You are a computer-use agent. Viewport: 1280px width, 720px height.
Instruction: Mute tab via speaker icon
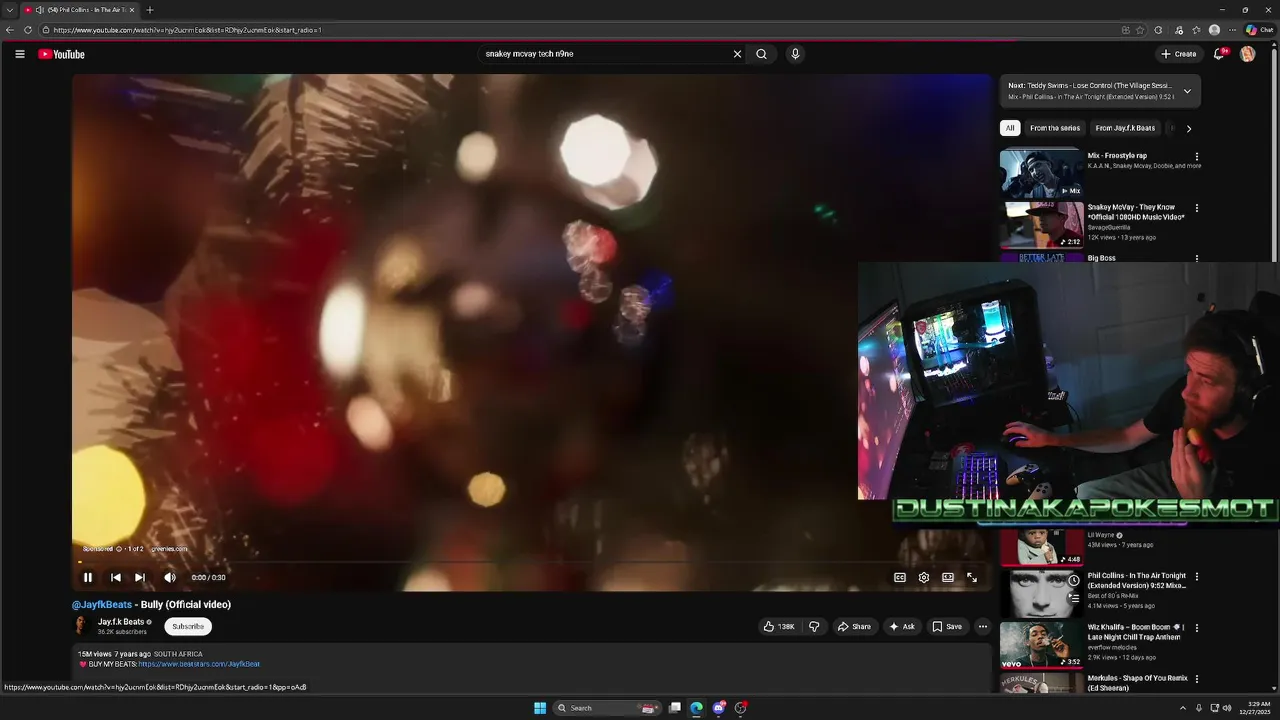[39, 10]
